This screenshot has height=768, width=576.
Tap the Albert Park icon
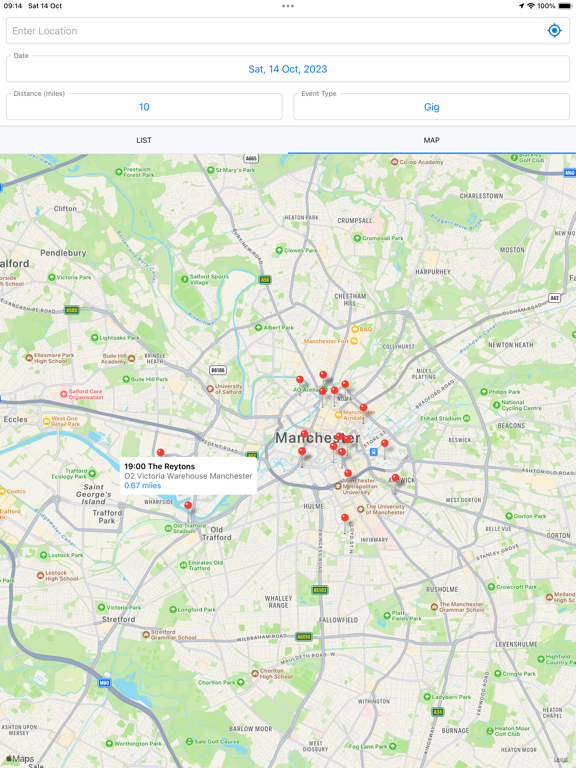pos(258,328)
